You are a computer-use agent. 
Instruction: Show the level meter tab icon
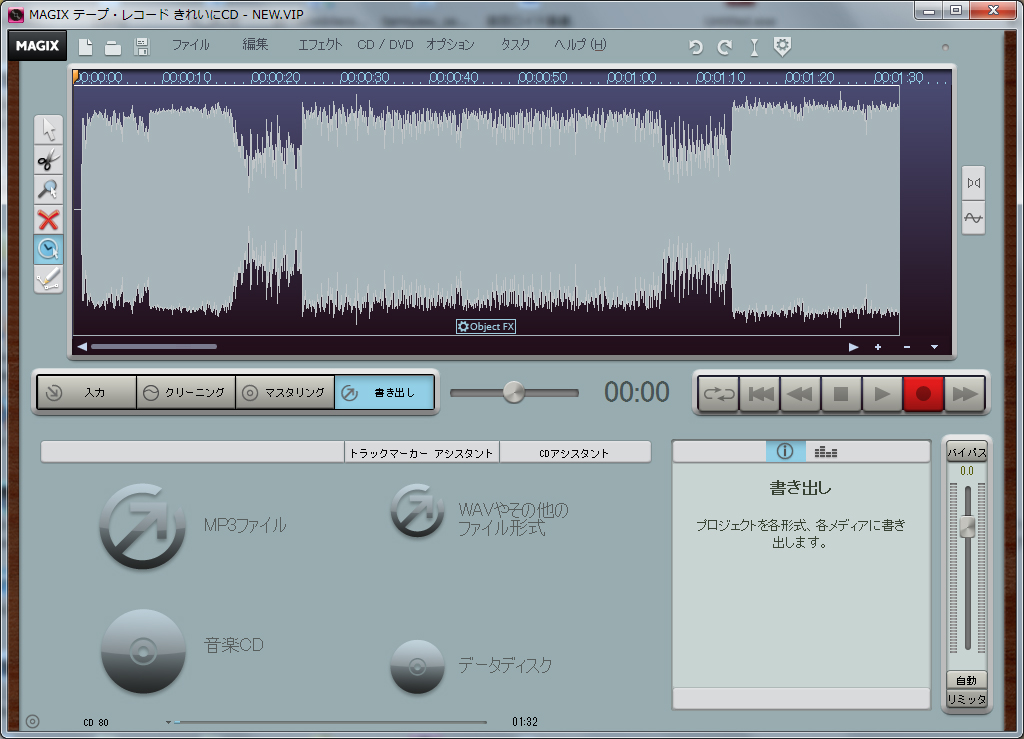tap(825, 452)
